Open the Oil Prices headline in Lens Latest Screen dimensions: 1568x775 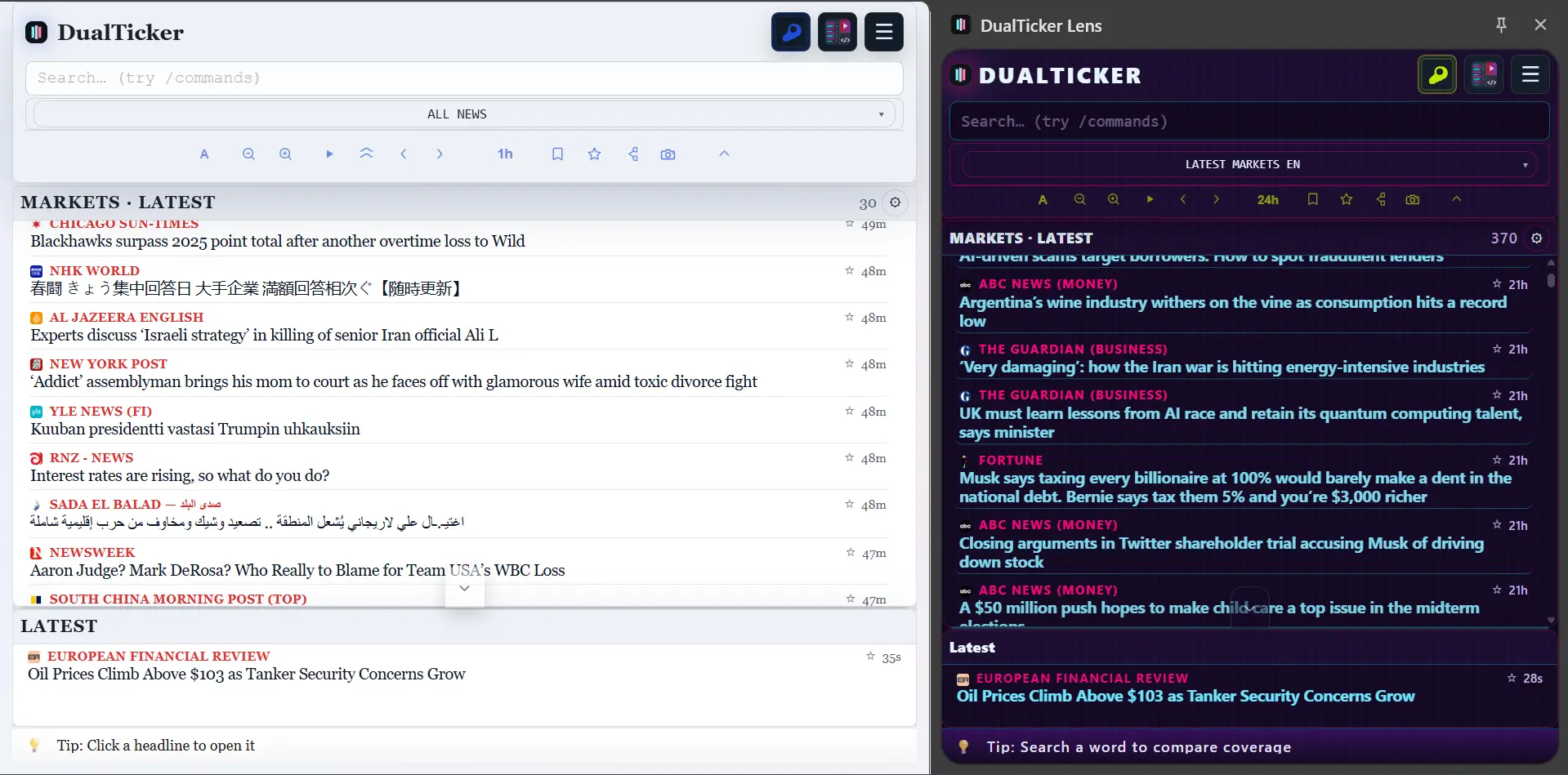(x=1186, y=697)
